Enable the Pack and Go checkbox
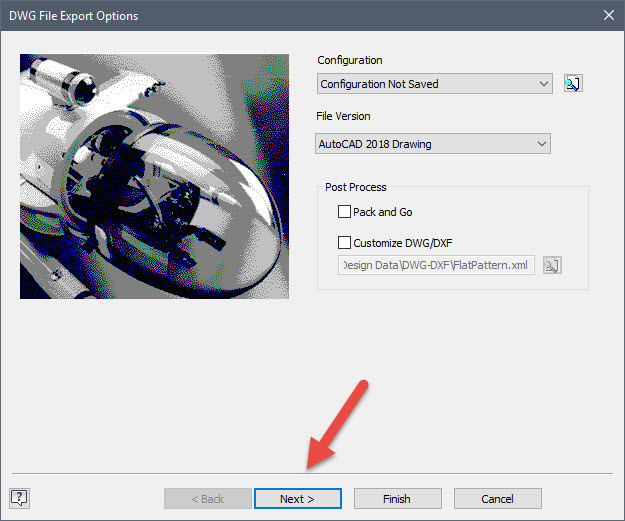 coord(344,212)
